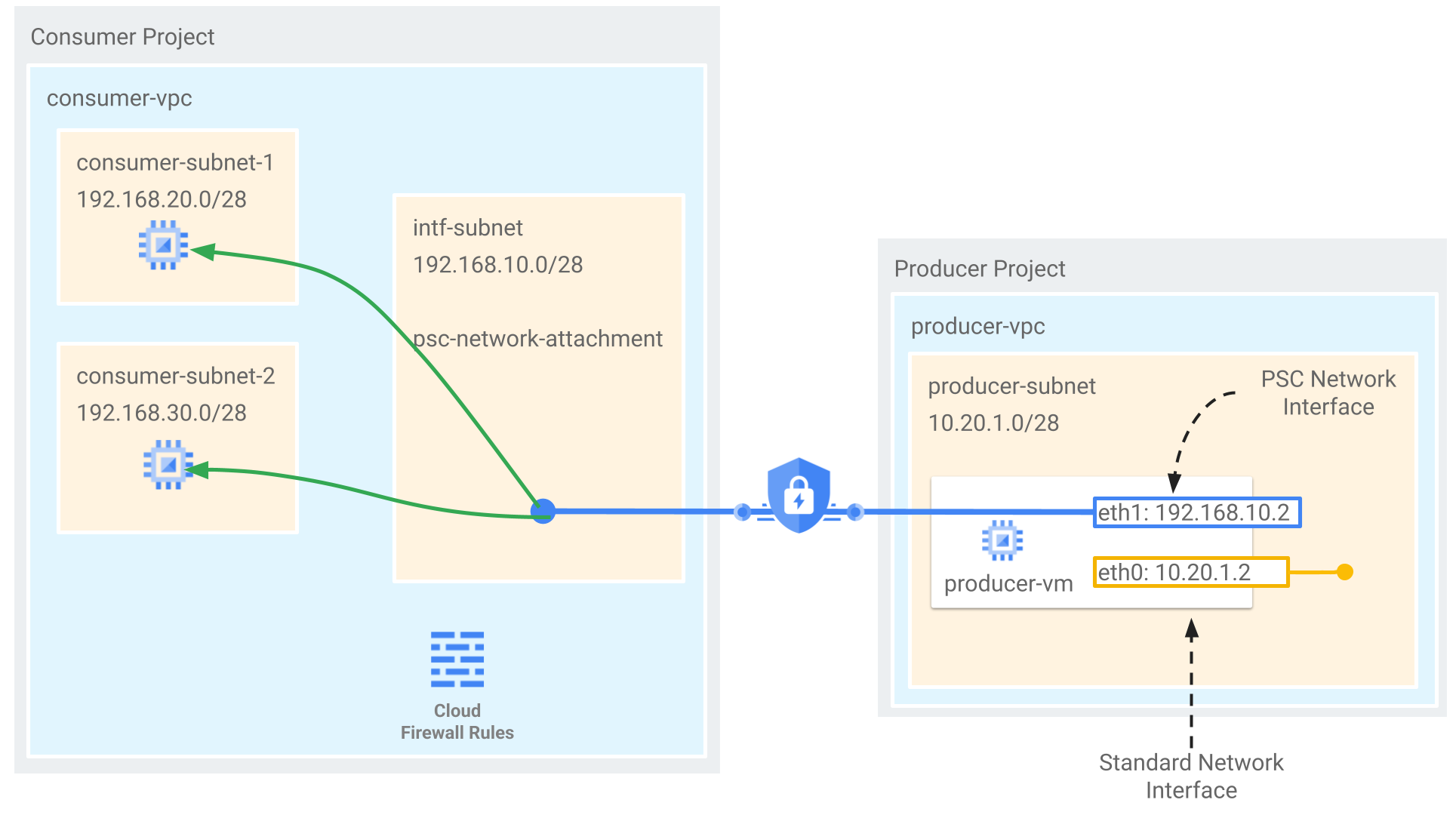
Task: Click the Consumer Project title
Action: click(x=122, y=37)
